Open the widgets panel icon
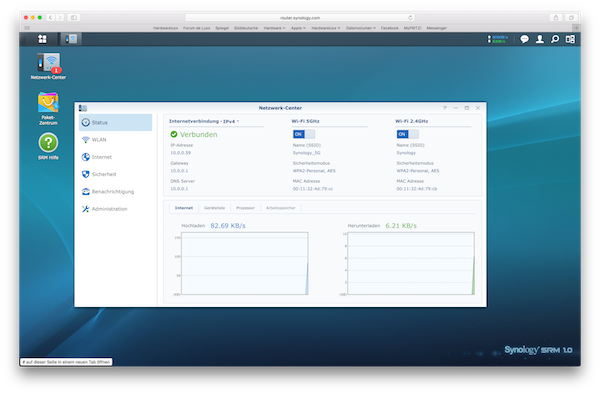The image size is (600, 394). coord(570,39)
